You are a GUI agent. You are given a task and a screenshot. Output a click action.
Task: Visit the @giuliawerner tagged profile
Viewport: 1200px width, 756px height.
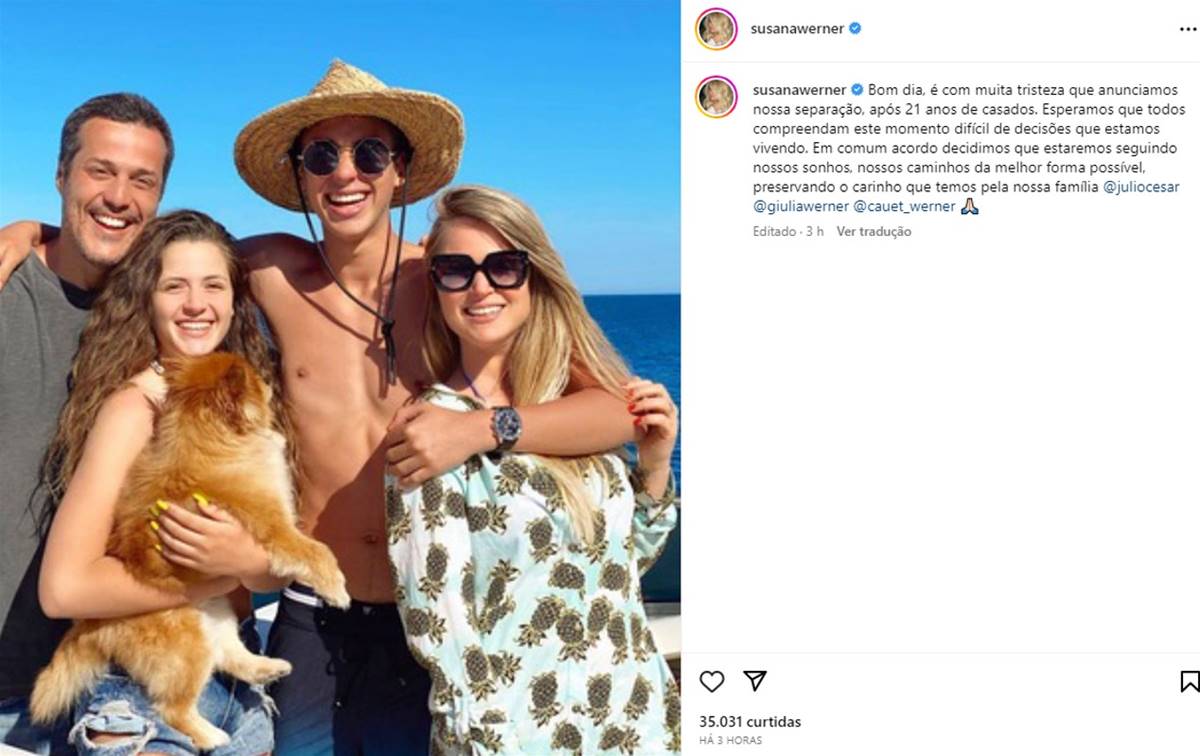(x=799, y=207)
